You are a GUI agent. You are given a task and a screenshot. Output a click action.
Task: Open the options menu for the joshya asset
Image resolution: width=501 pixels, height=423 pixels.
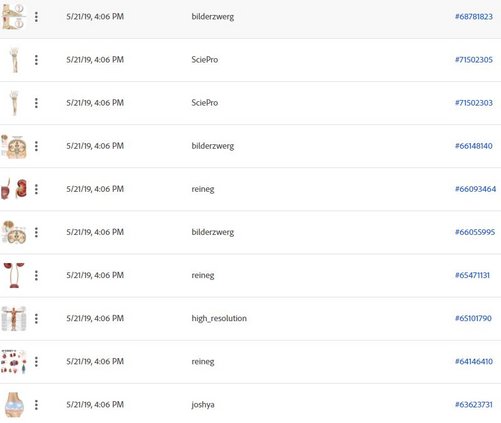(x=36, y=405)
